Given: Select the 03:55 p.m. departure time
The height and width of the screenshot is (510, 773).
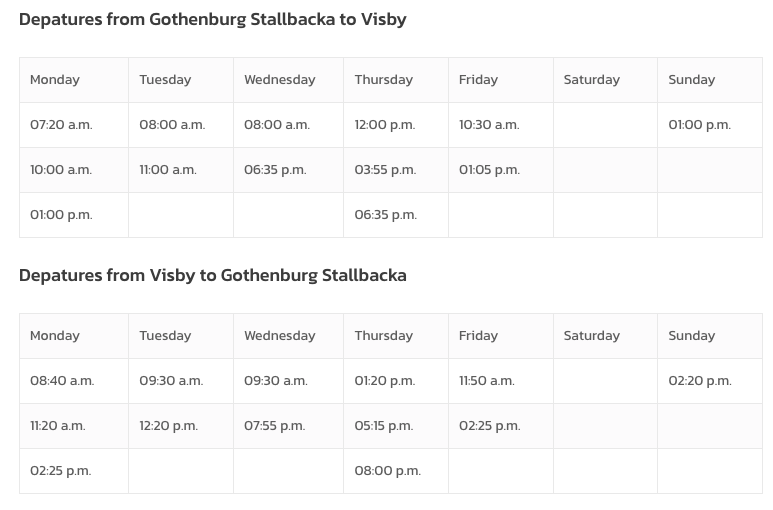Looking at the screenshot, I should point(385,170).
